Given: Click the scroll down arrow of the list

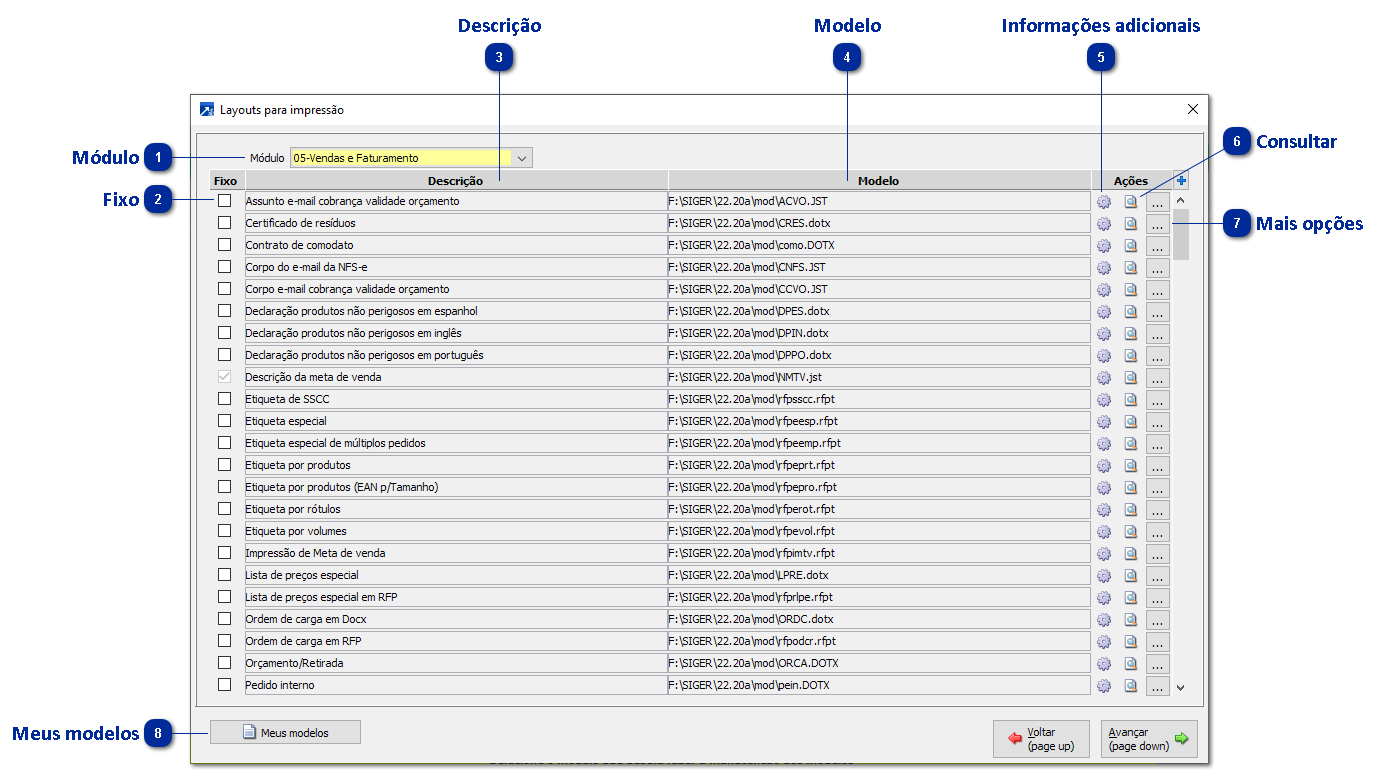Looking at the screenshot, I should pos(1181,687).
